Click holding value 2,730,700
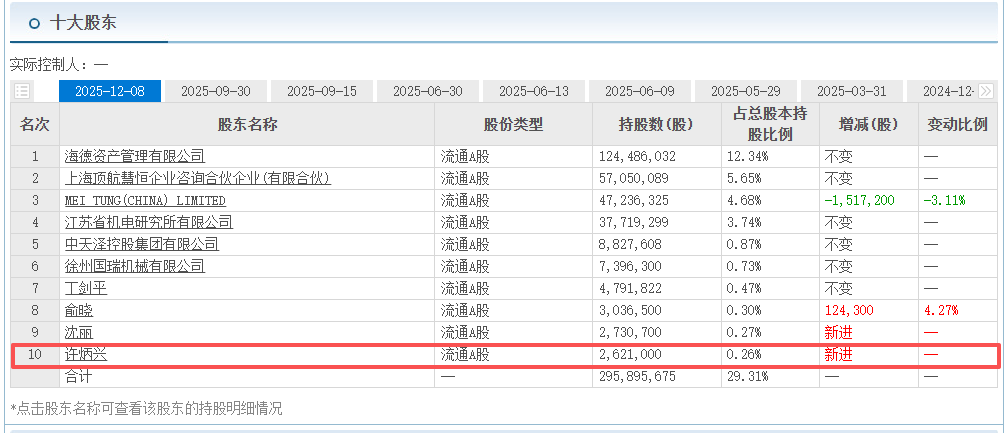The image size is (1005, 433). (x=630, y=332)
